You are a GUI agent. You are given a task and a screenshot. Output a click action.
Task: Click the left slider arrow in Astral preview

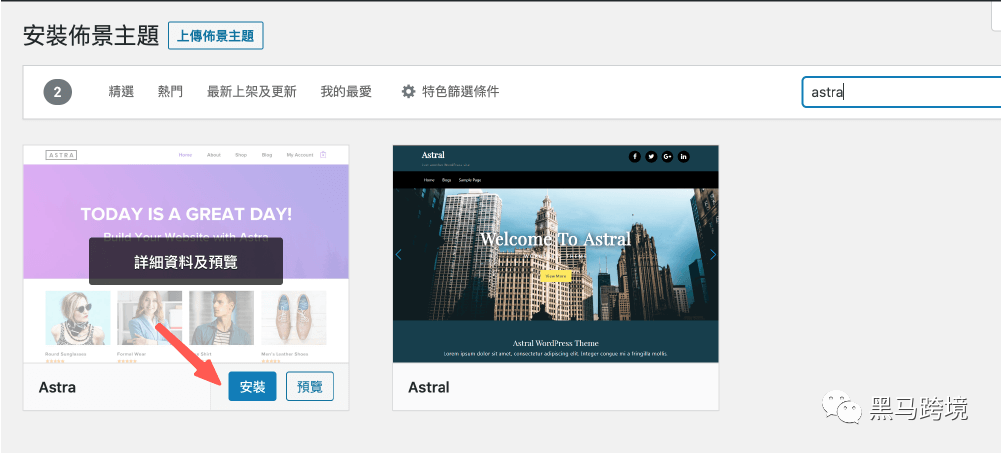click(x=399, y=255)
